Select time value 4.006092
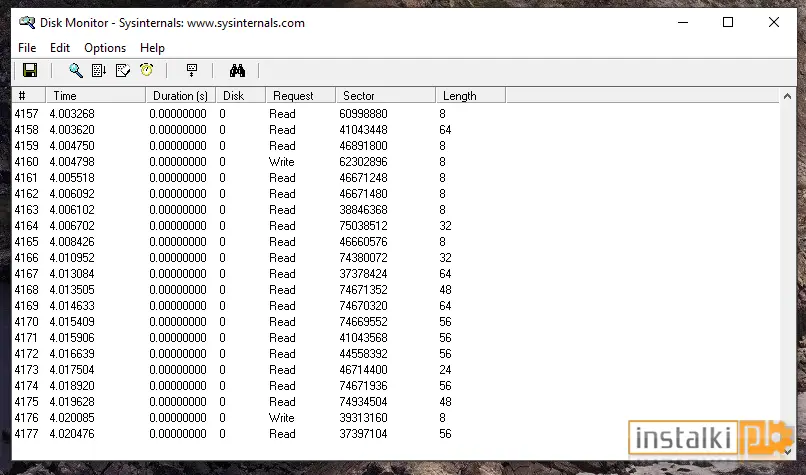This screenshot has width=806, height=475. pyautogui.click(x=72, y=193)
